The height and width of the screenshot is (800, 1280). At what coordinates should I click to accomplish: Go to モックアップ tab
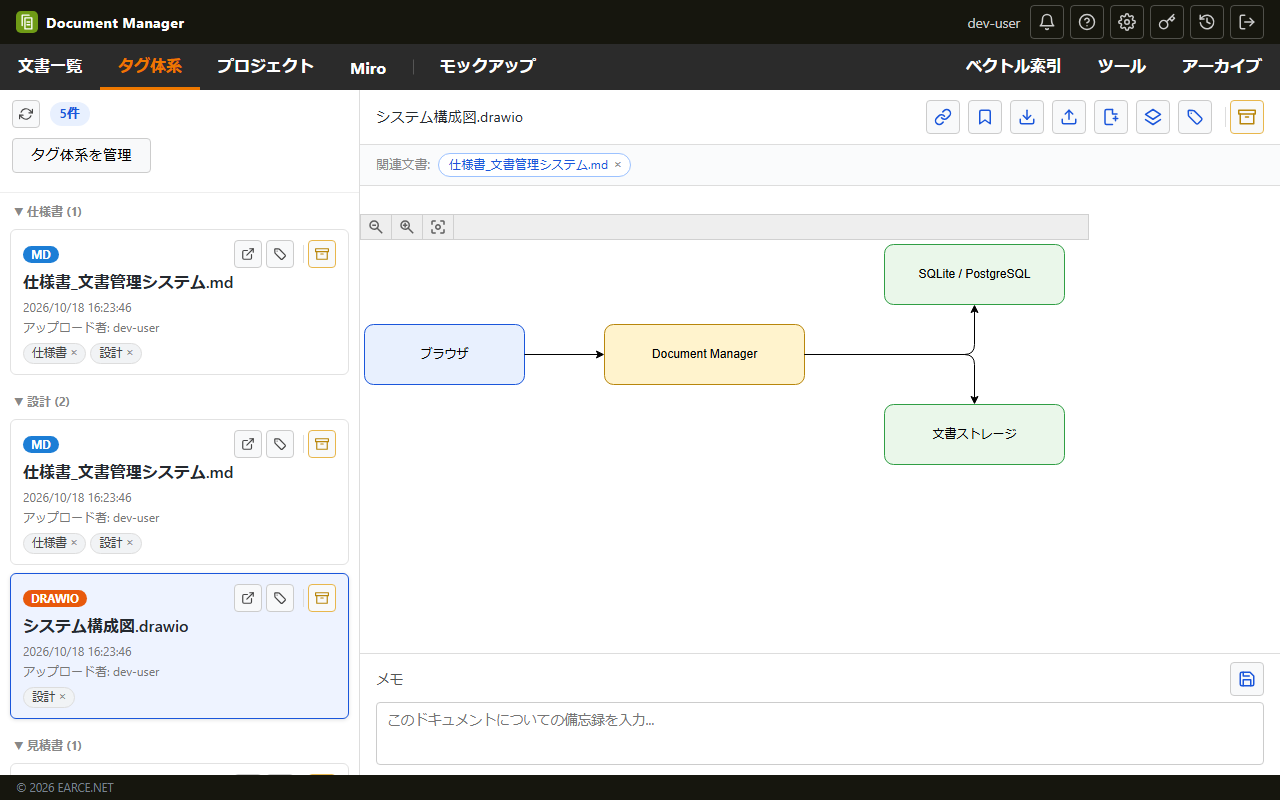click(487, 67)
